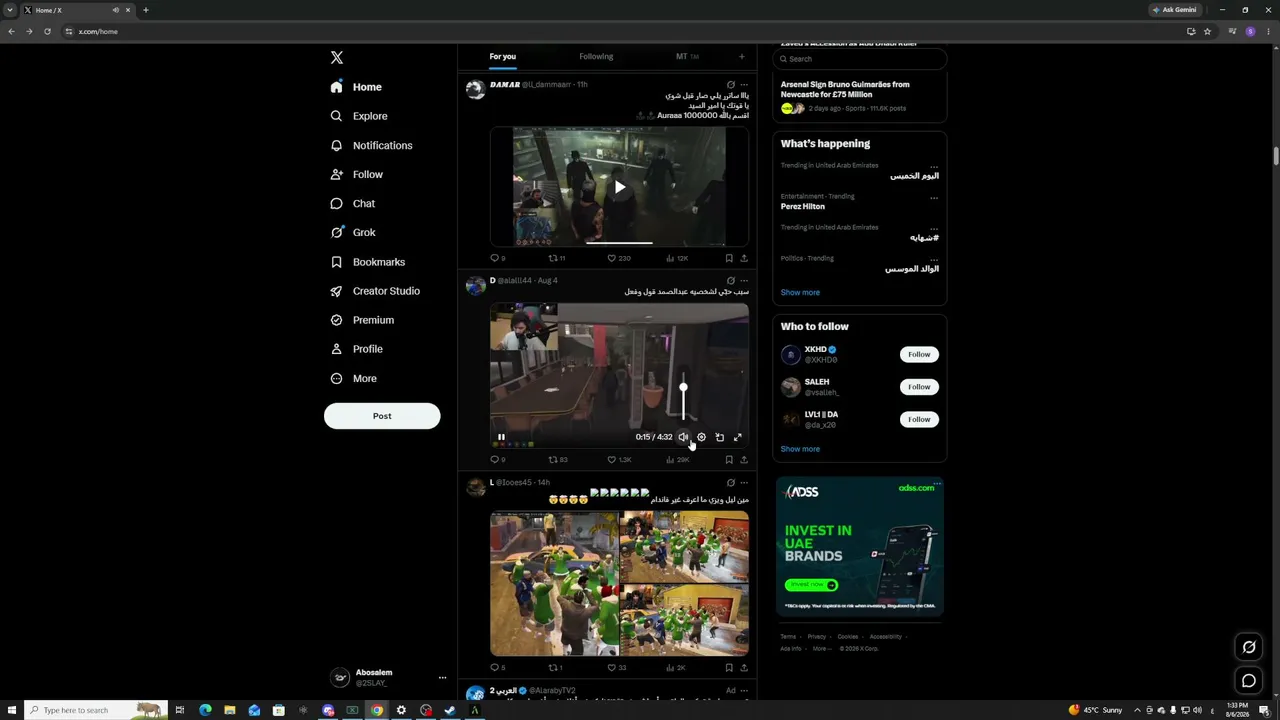The height and width of the screenshot is (720, 1280).
Task: Like DAMAR's post with 230 likes
Action: [619, 258]
